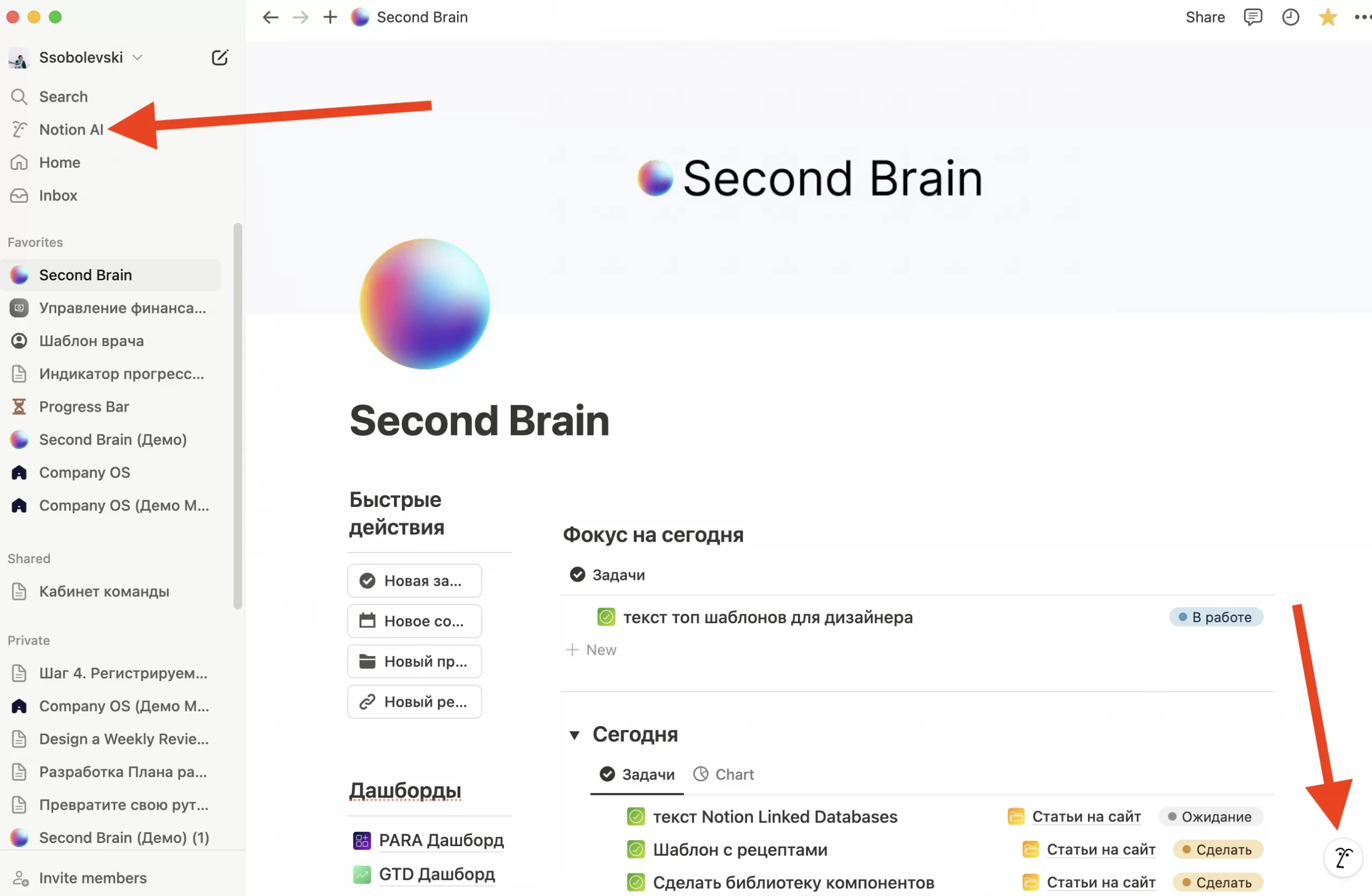Image resolution: width=1372 pixels, height=896 pixels.
Task: Open comments panel icon
Action: [1254, 17]
